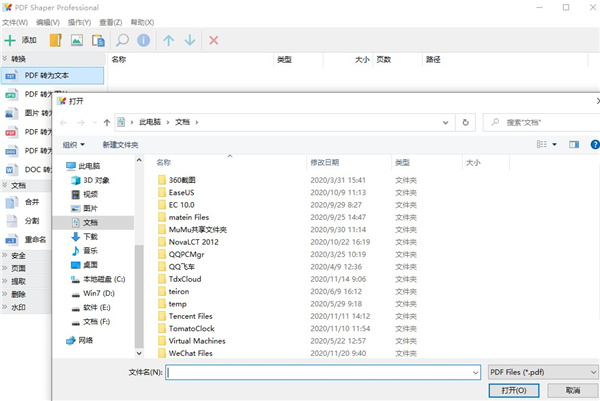Image resolution: width=600 pixels, height=401 pixels.
Task: Click the blue info toolbar icon
Action: [143, 40]
